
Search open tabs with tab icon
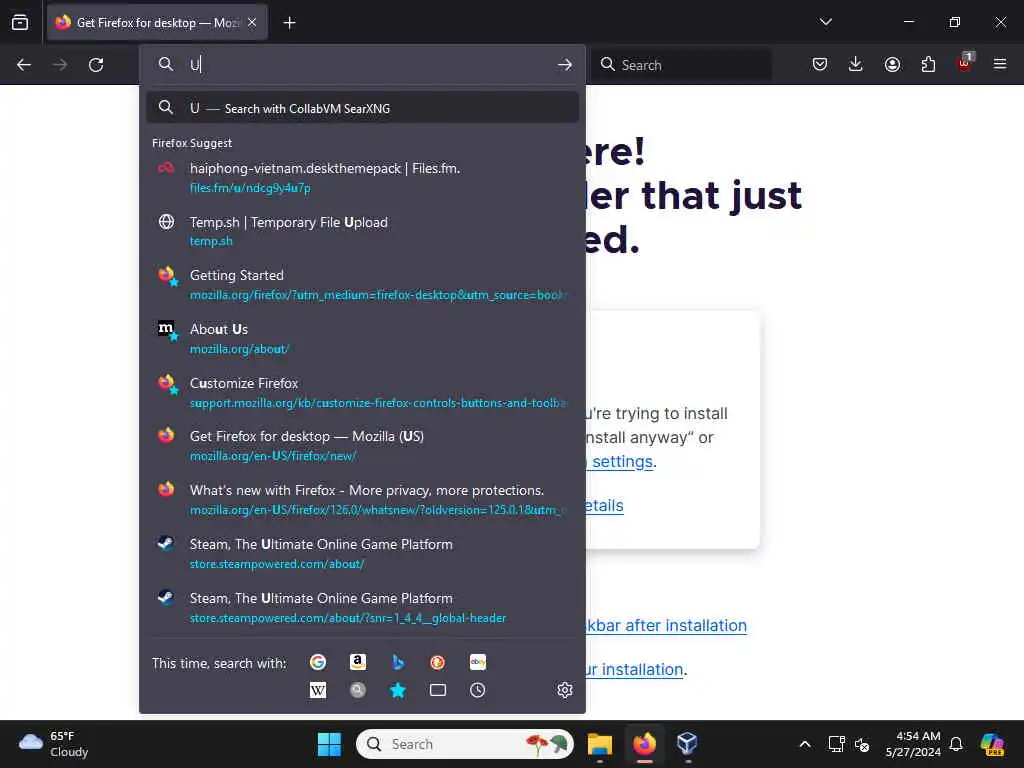[x=438, y=690]
